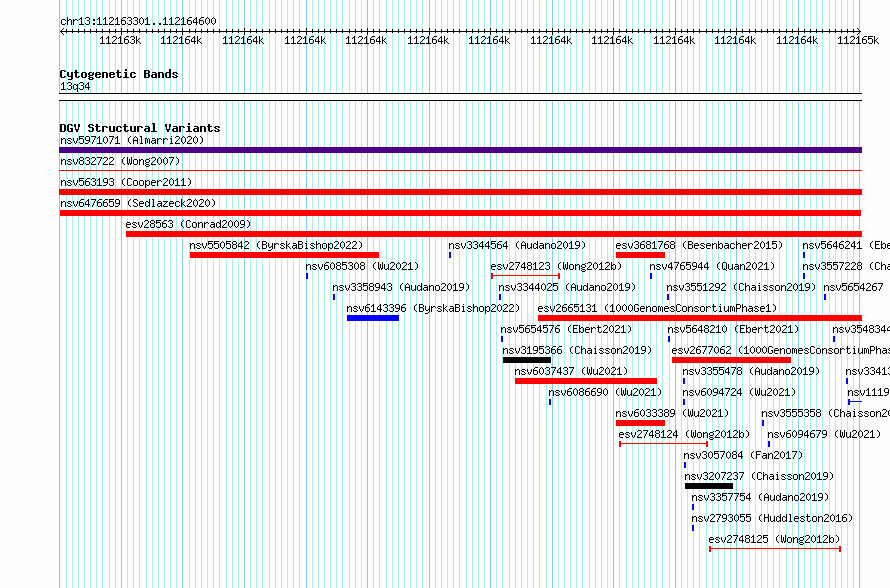
Task: Click nsv3057084 (Fan2017) label
Action: point(743,455)
